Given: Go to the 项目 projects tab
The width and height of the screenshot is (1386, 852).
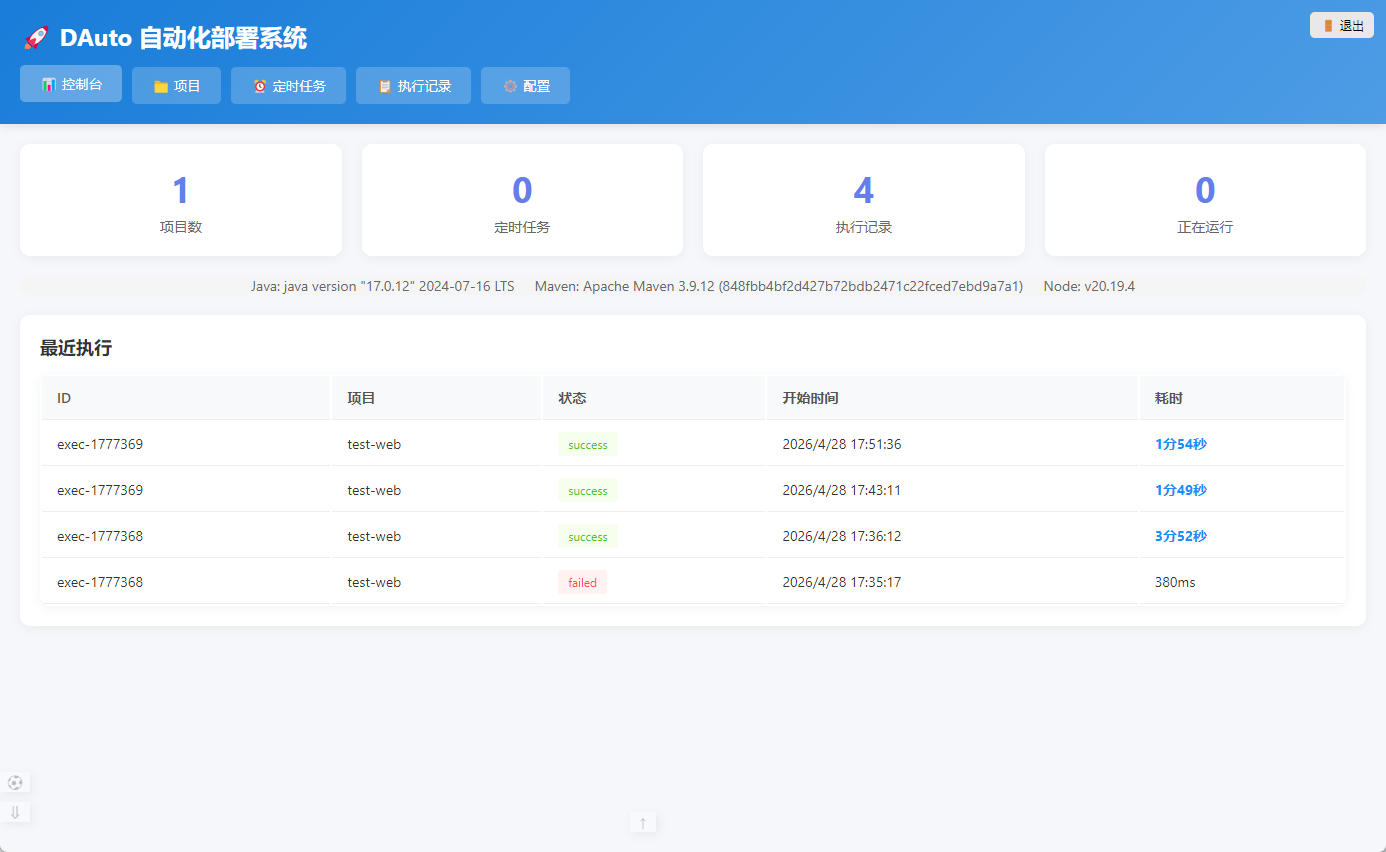Looking at the screenshot, I should 176,86.
